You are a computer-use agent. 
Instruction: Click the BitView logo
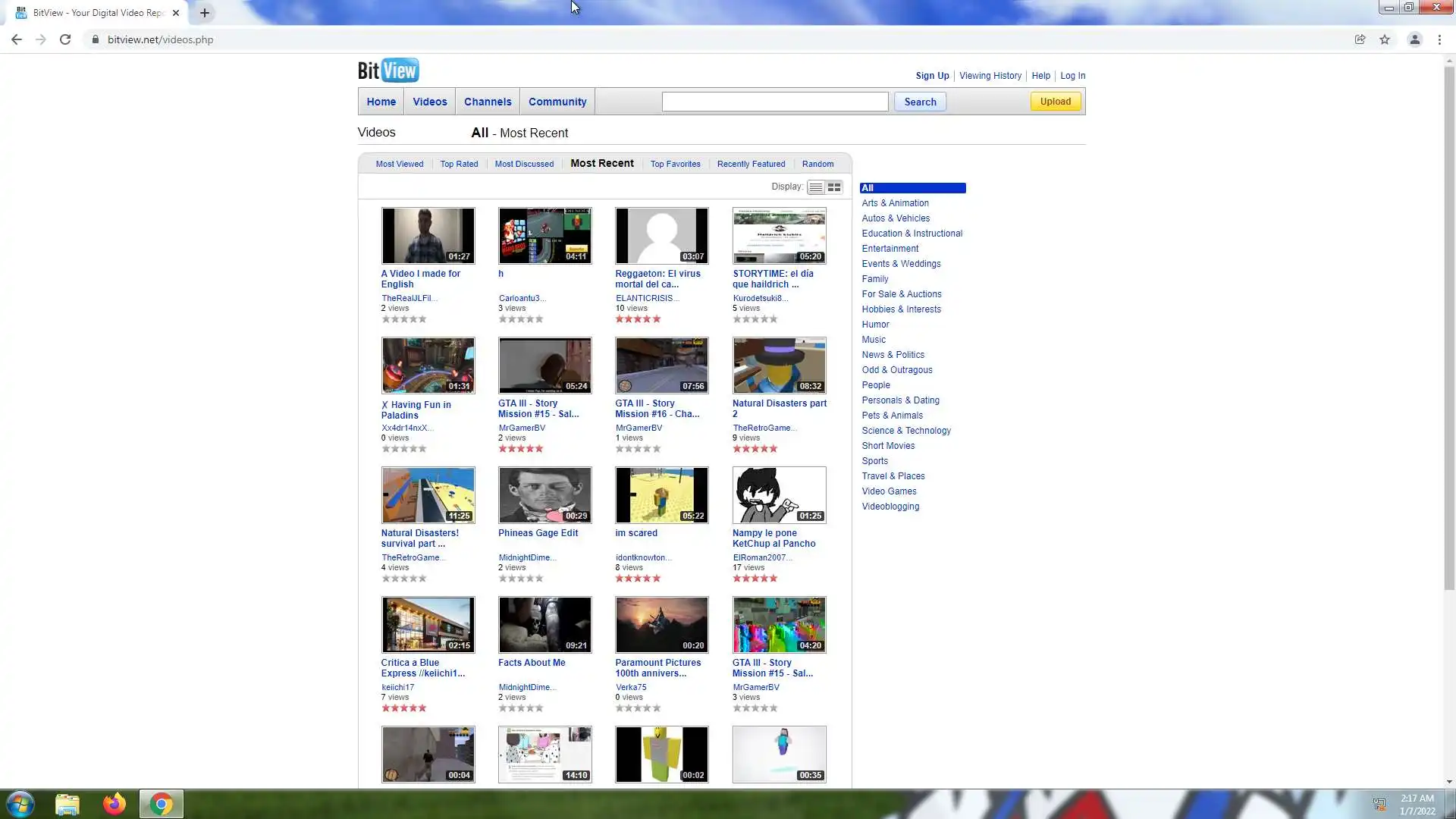[388, 71]
